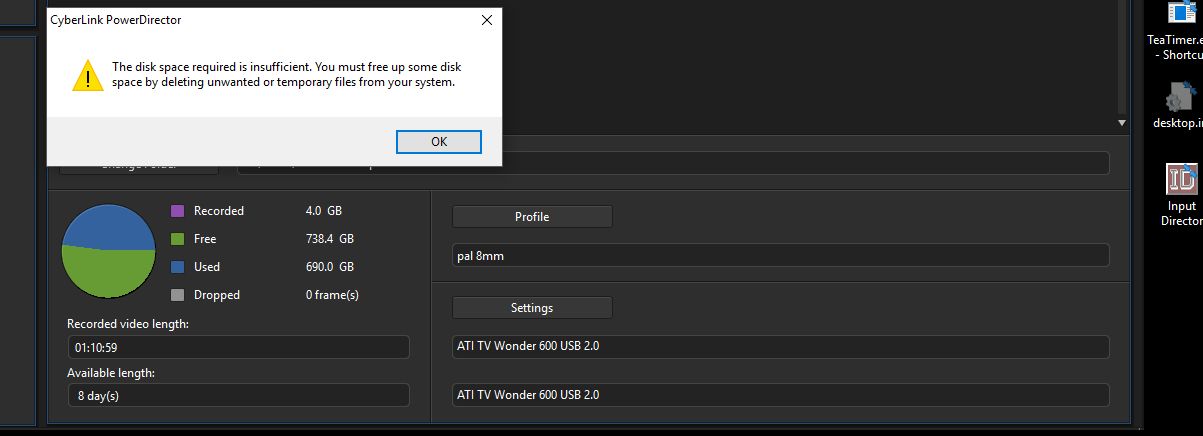Click the recorded video length field 01:10:59
The height and width of the screenshot is (436, 1203).
[x=238, y=347]
